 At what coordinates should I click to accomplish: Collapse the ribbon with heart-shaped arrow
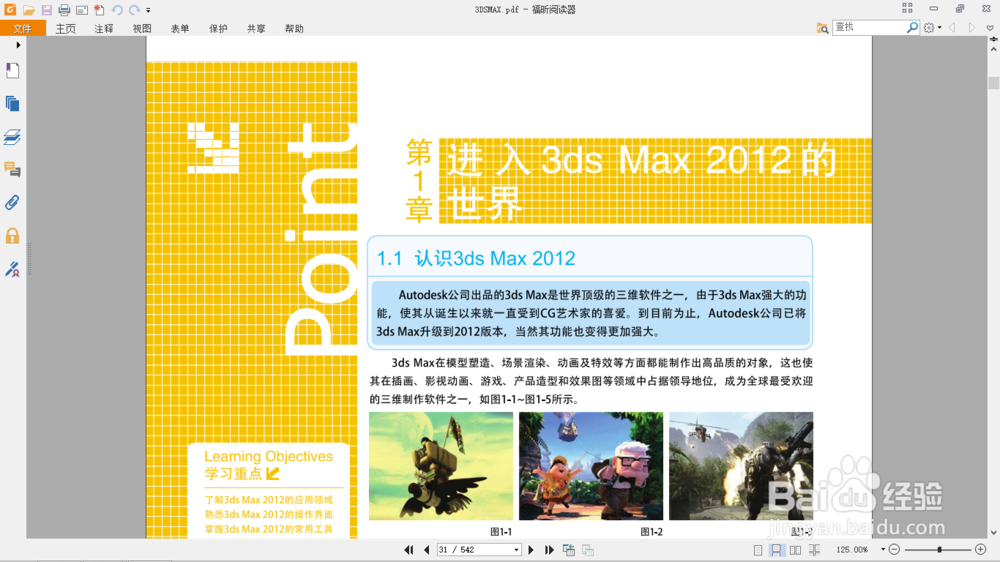pos(990,28)
